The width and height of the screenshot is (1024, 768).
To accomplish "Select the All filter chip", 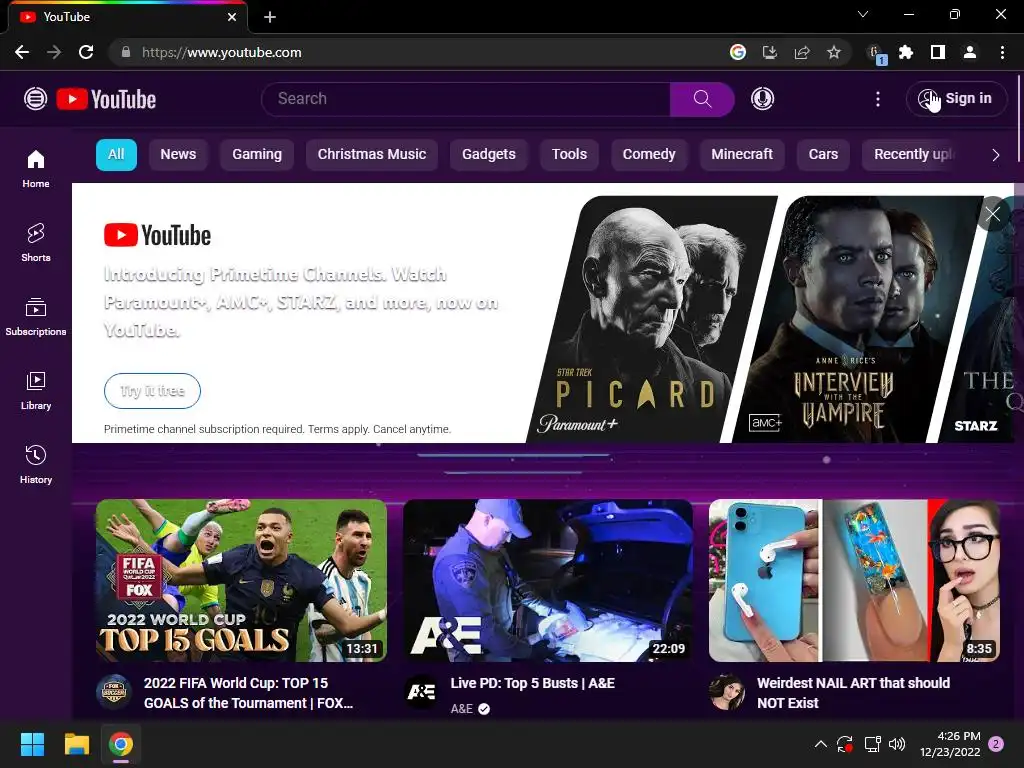I will pyautogui.click(x=116, y=155).
